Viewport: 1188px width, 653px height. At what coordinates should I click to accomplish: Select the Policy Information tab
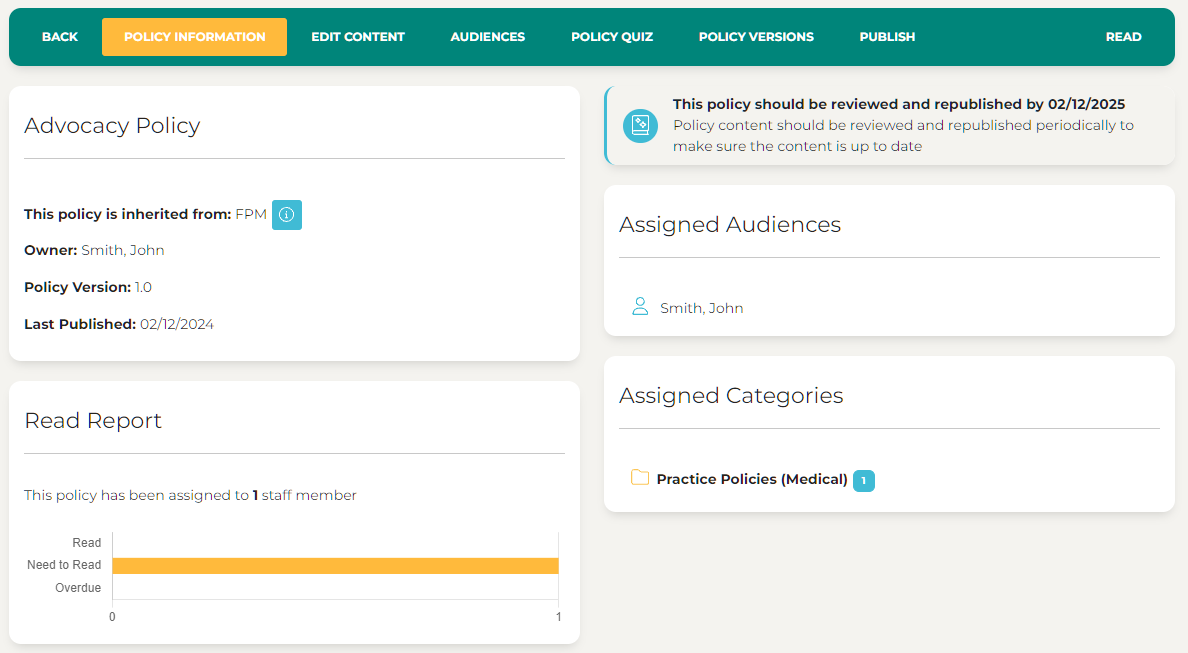pyautogui.click(x=194, y=37)
